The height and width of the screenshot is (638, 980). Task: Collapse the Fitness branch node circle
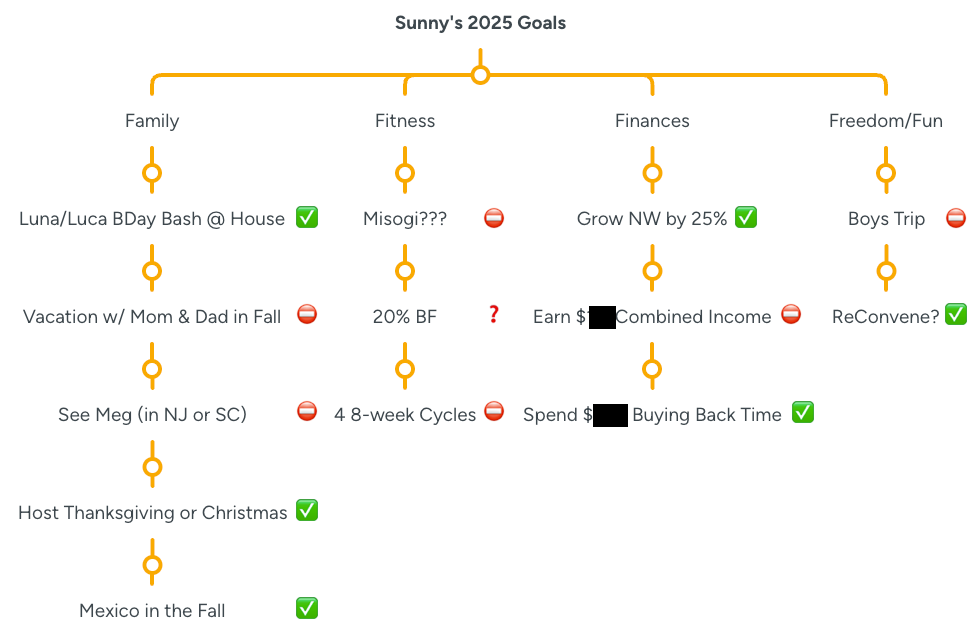click(405, 173)
